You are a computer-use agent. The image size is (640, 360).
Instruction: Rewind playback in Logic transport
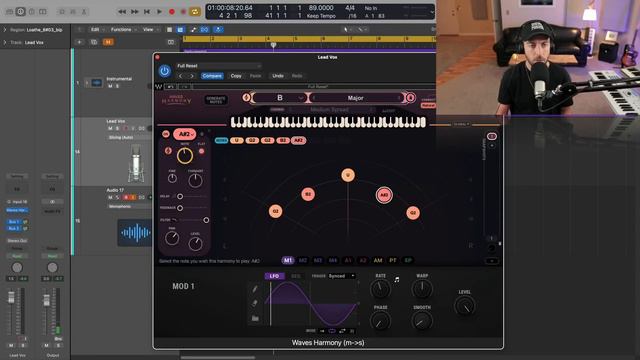click(x=122, y=12)
